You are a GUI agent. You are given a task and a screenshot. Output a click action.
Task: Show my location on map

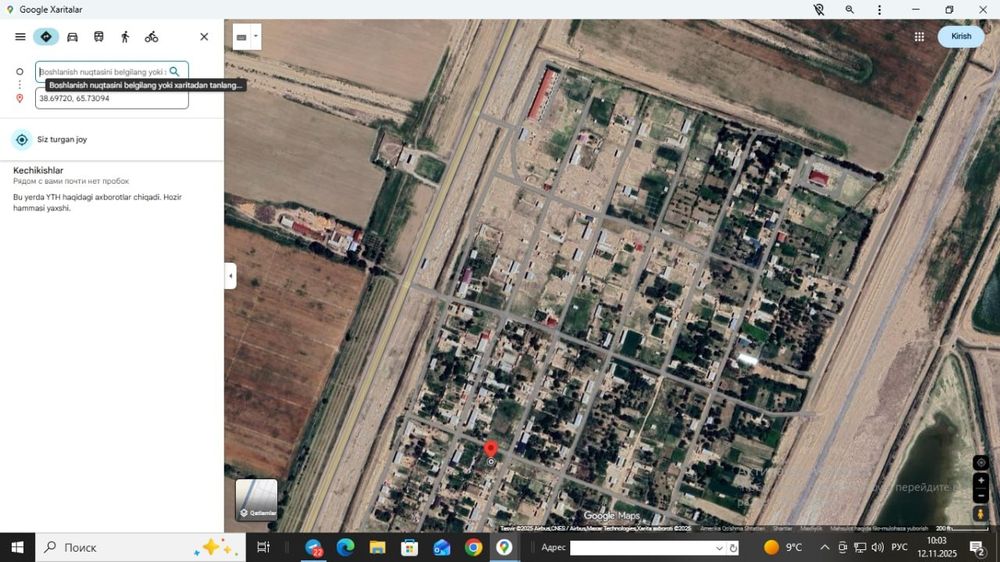[x=980, y=462]
